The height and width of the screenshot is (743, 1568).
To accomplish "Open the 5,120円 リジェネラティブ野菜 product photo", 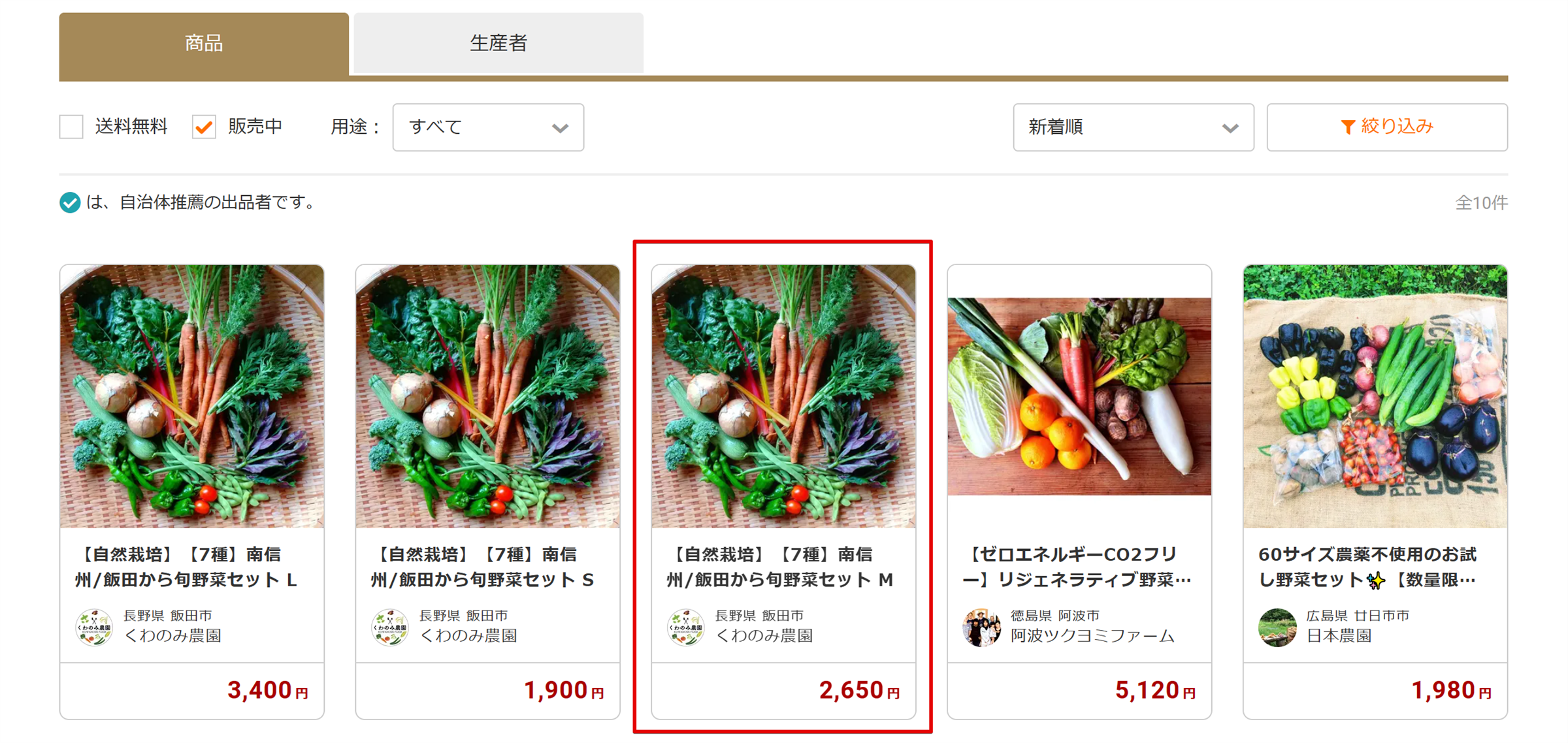I will click(x=1079, y=396).
